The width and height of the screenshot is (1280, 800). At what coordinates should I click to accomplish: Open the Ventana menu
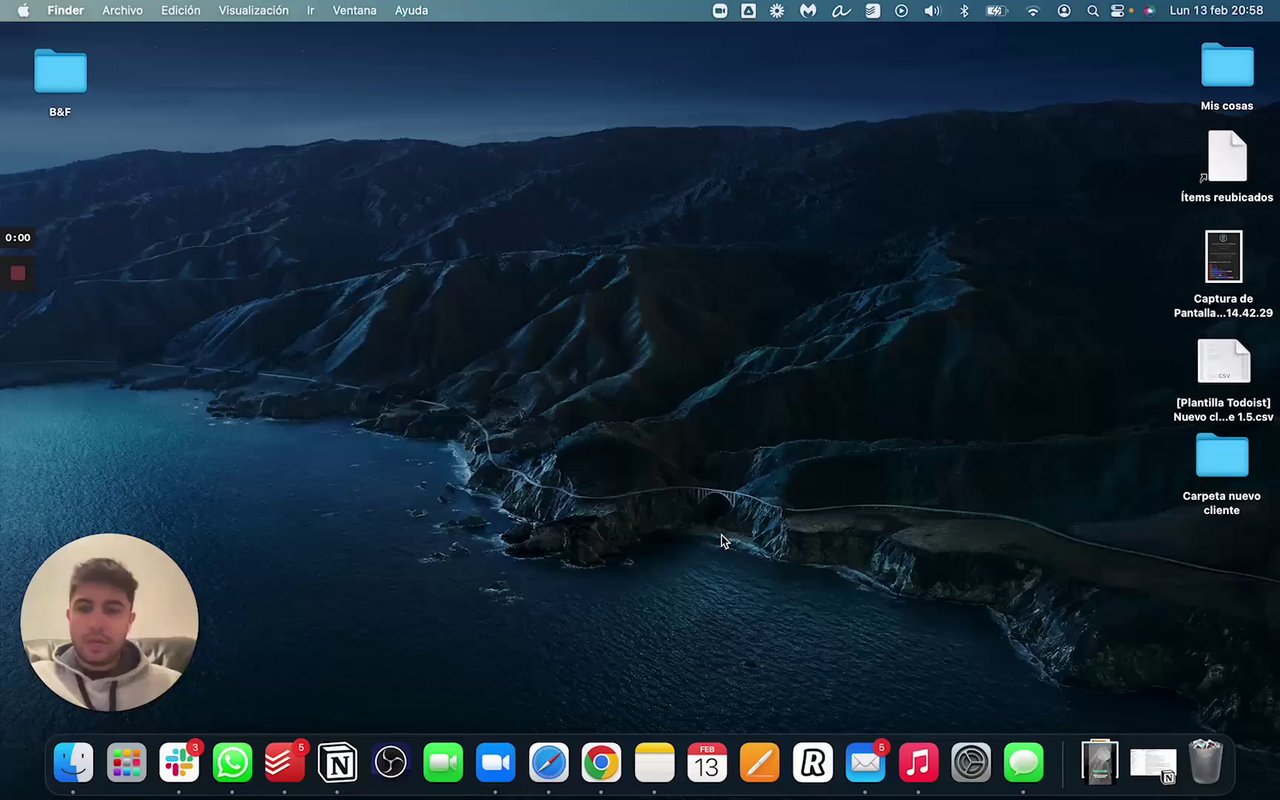(354, 11)
